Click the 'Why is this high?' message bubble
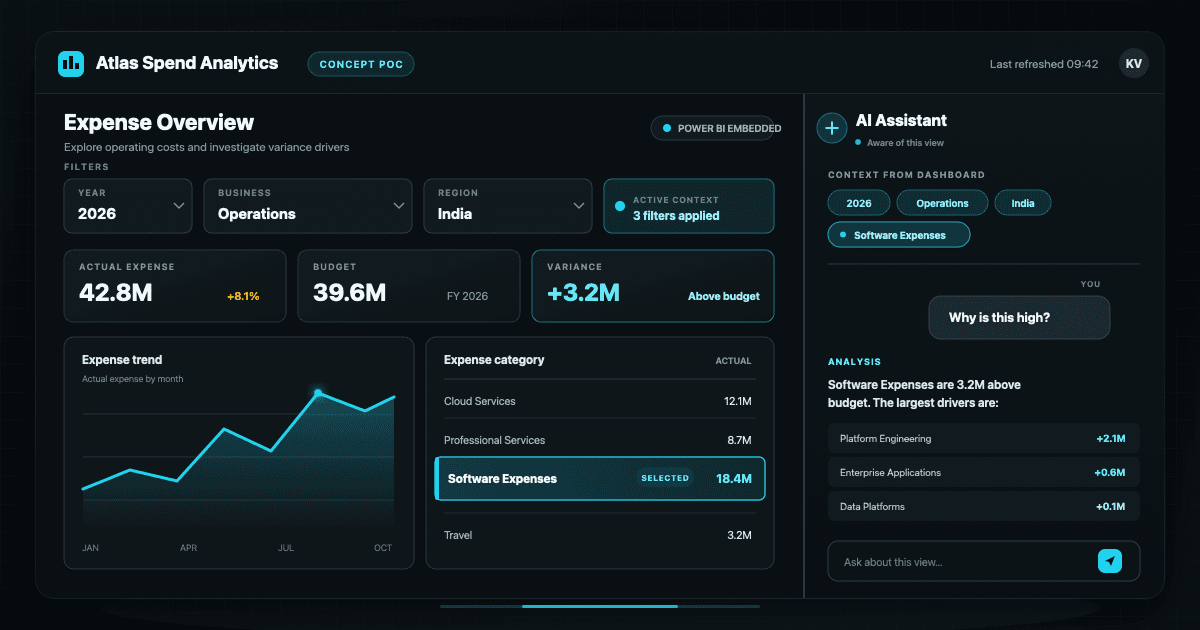The width and height of the screenshot is (1200, 630). (1019, 318)
